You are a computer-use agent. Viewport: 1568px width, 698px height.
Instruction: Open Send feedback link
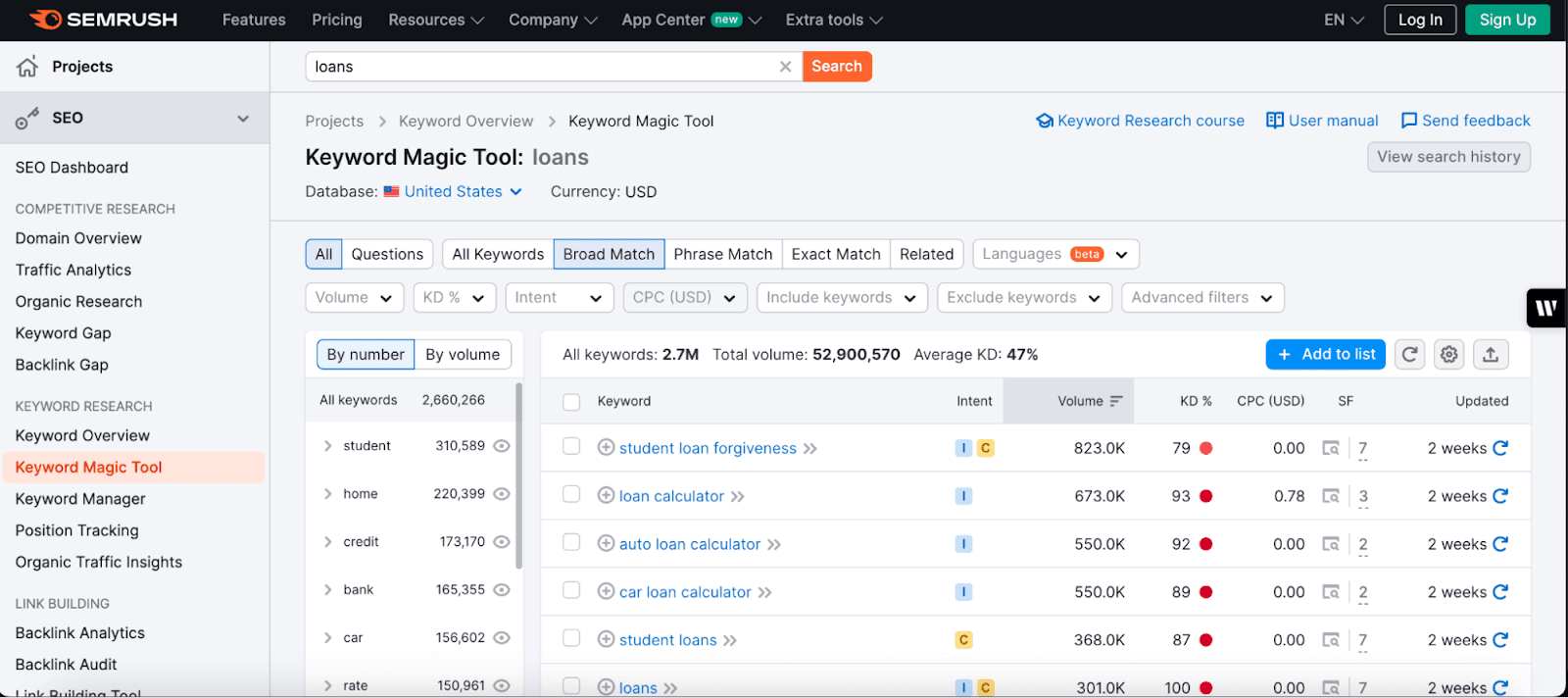pos(1465,121)
